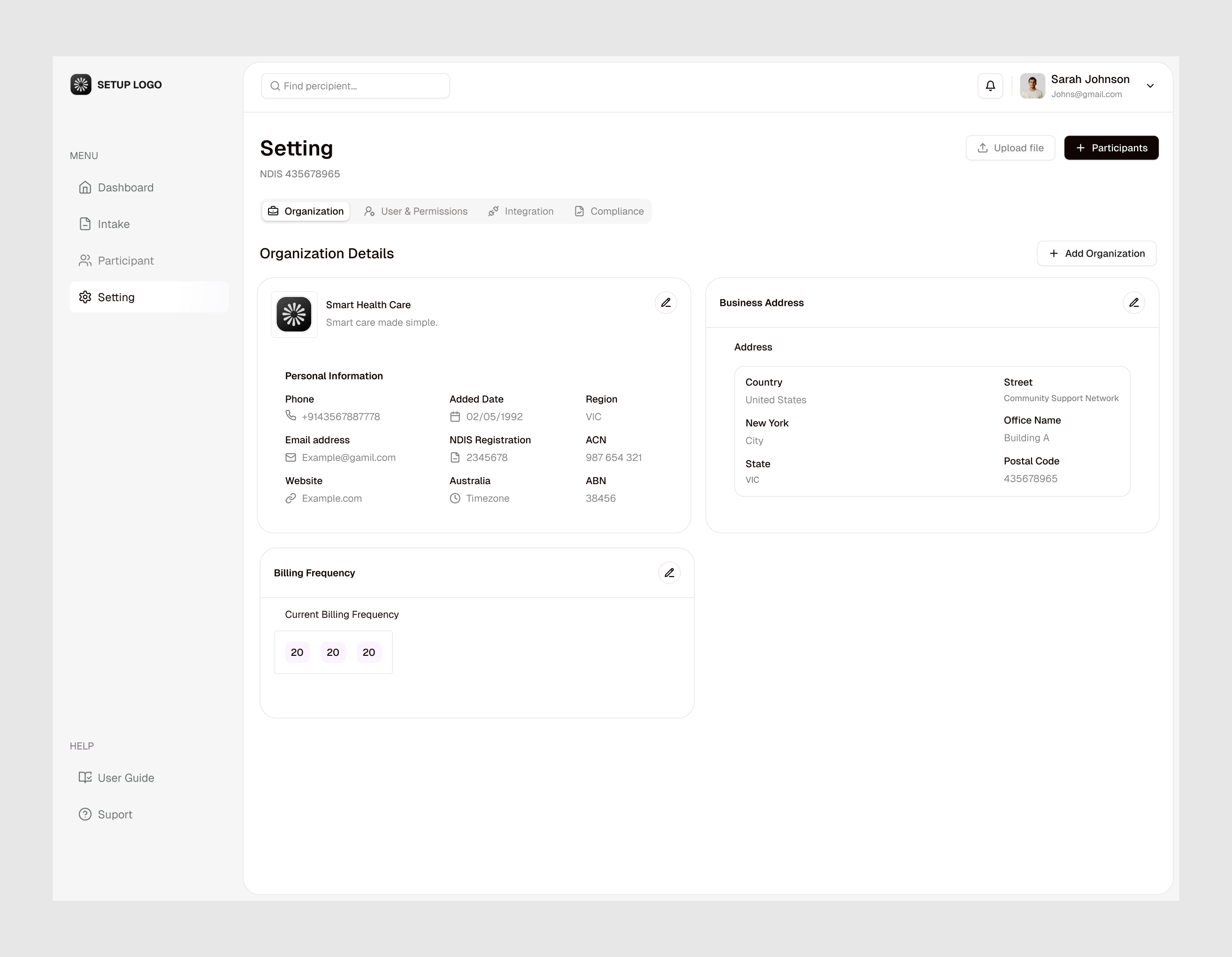This screenshot has width=1232, height=957.
Task: Click the Find percipient search field
Action: pyautogui.click(x=355, y=86)
